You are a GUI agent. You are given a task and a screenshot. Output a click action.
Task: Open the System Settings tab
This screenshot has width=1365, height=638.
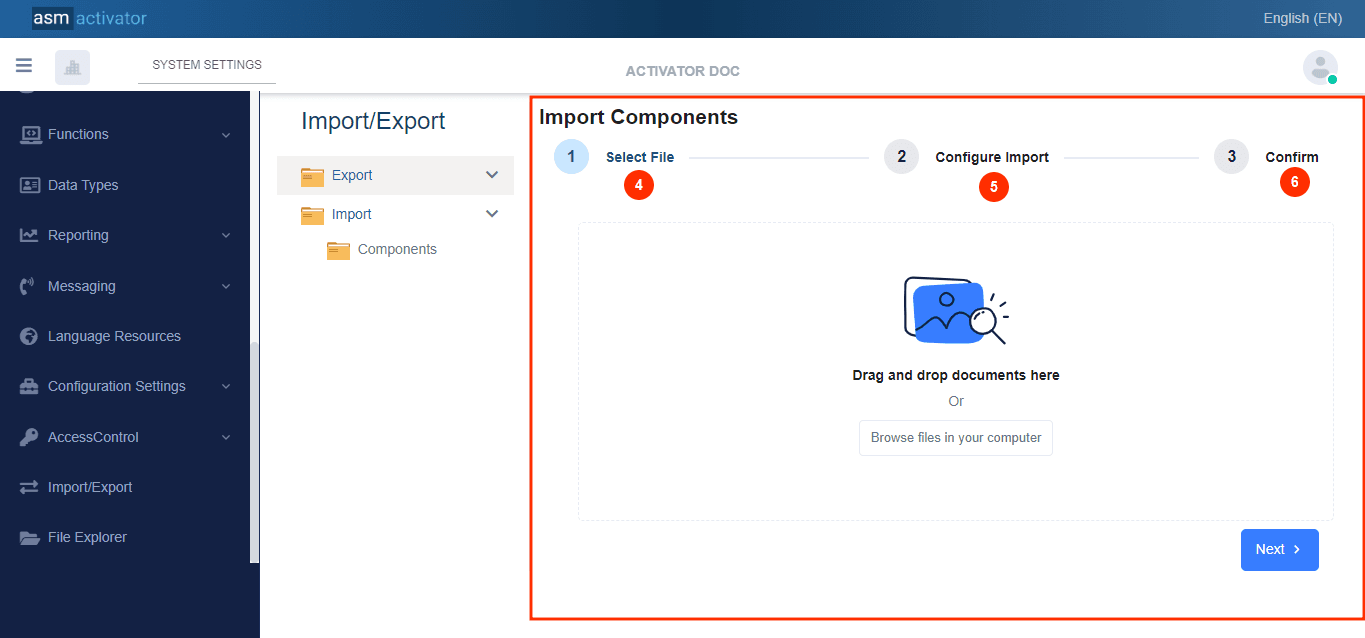click(207, 65)
